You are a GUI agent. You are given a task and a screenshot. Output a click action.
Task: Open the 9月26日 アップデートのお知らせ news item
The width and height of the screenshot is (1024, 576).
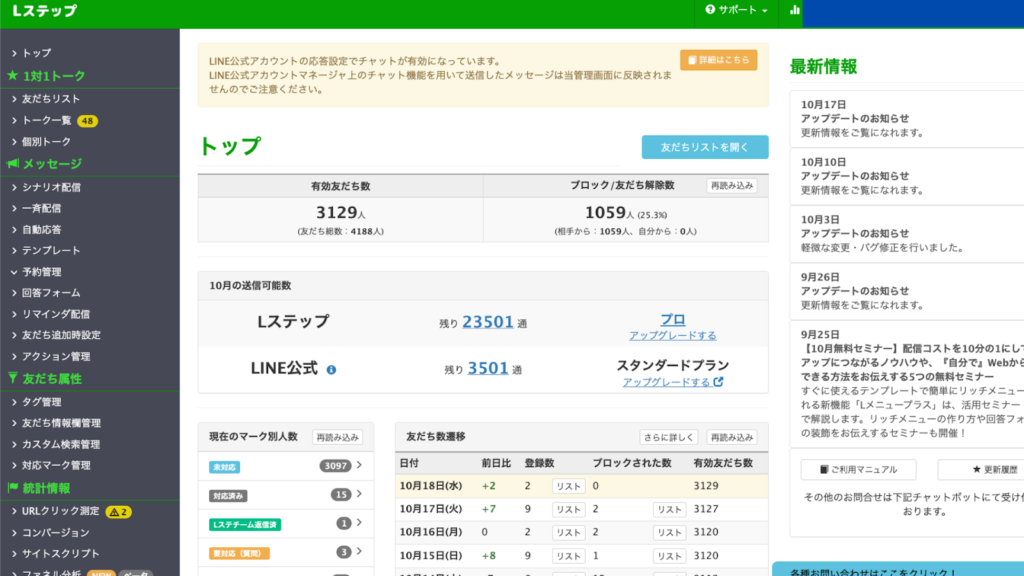pyautogui.click(x=907, y=291)
